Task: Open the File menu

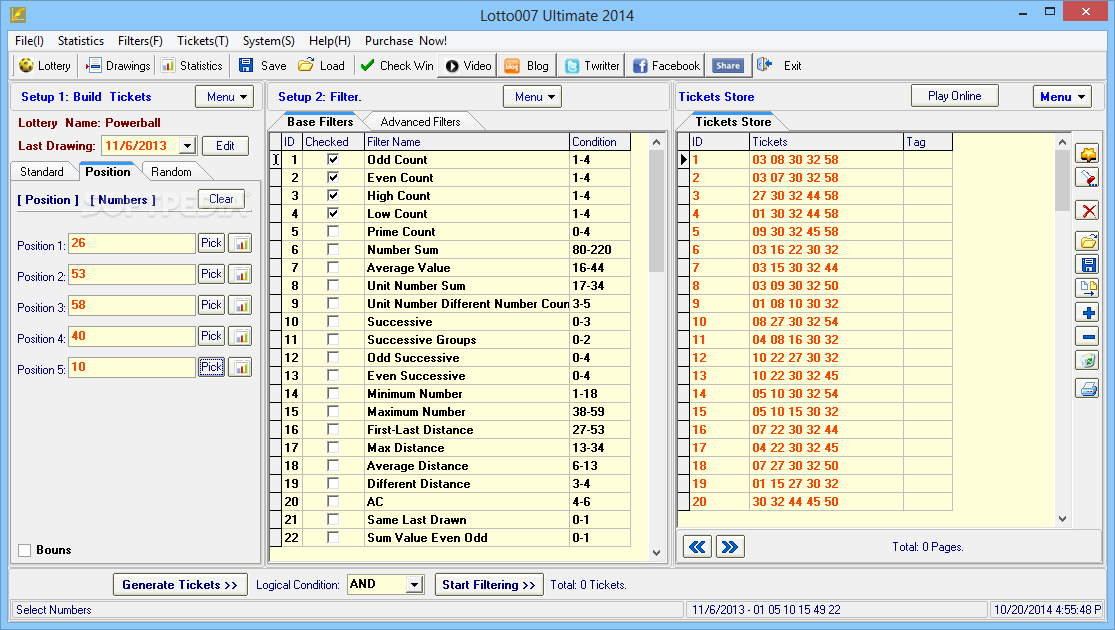Action: click(x=29, y=41)
